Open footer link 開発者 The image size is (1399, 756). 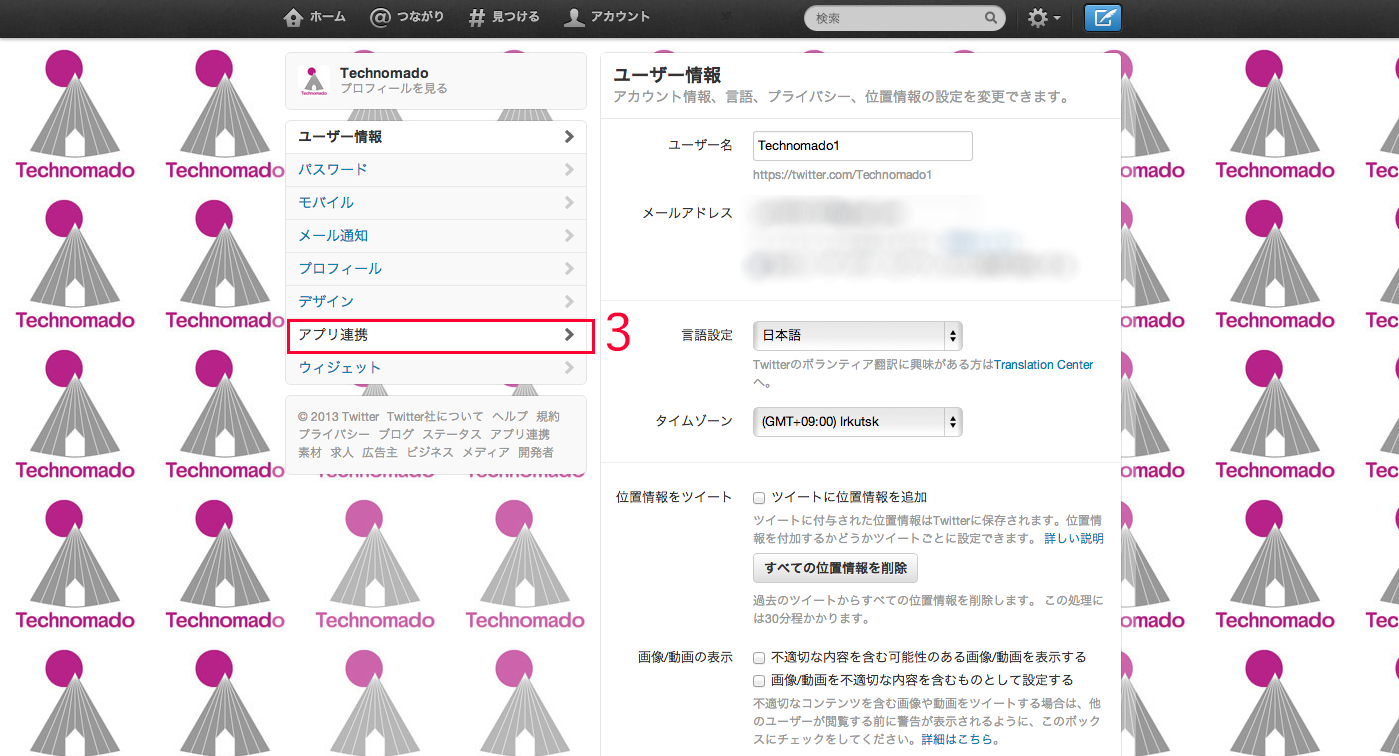coord(536,453)
